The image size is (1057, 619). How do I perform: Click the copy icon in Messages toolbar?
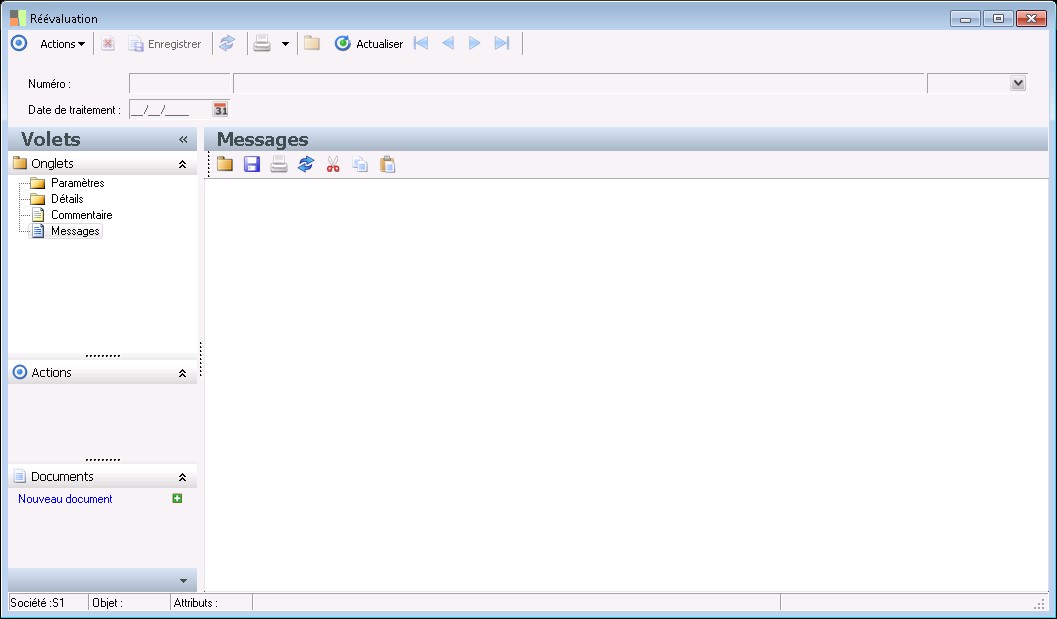click(x=361, y=164)
